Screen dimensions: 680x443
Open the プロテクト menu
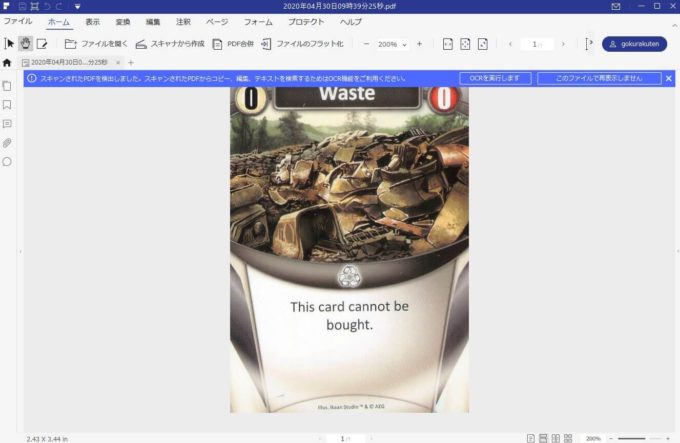(306, 22)
